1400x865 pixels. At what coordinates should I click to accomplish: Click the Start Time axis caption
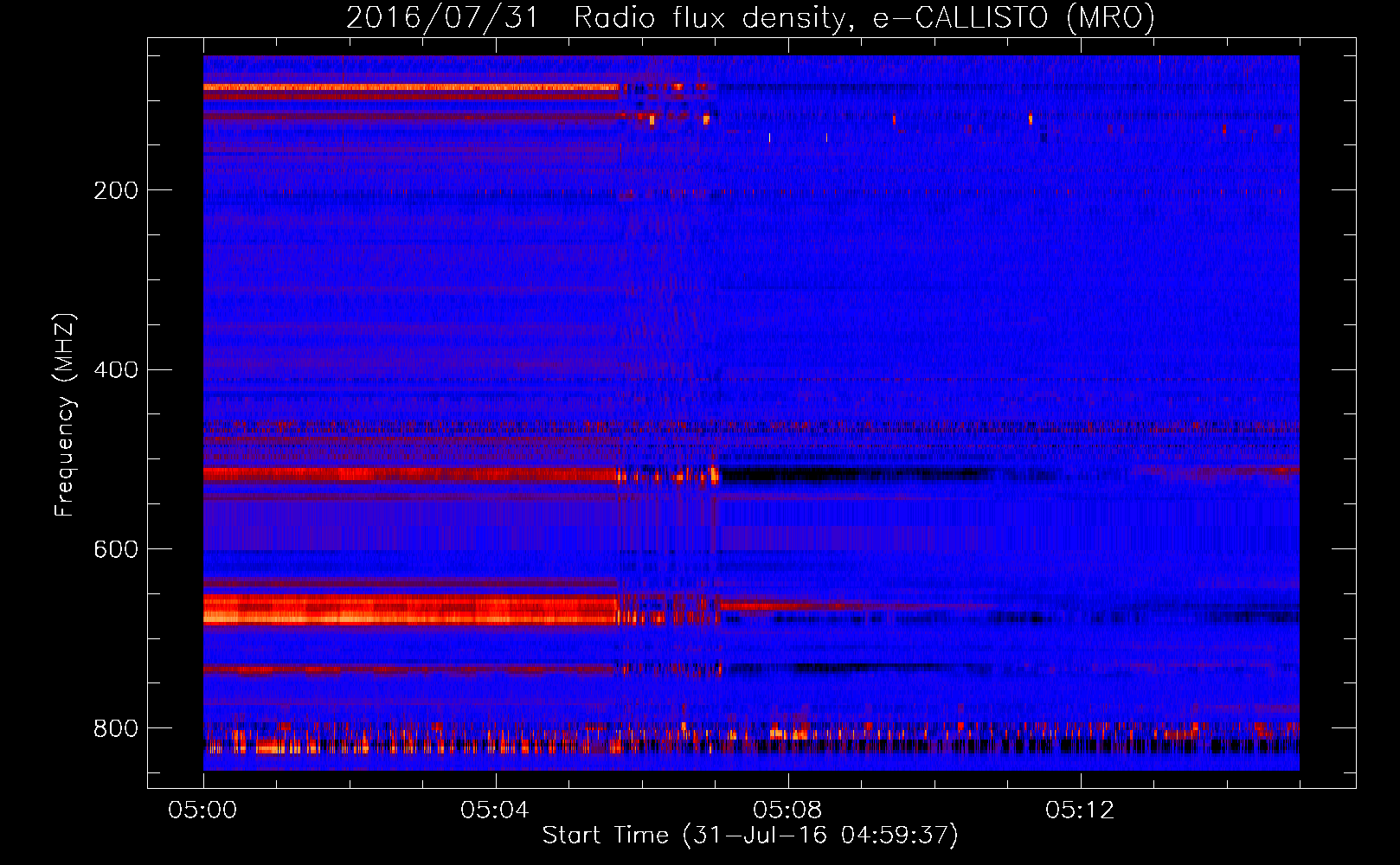pyautogui.click(x=750, y=836)
